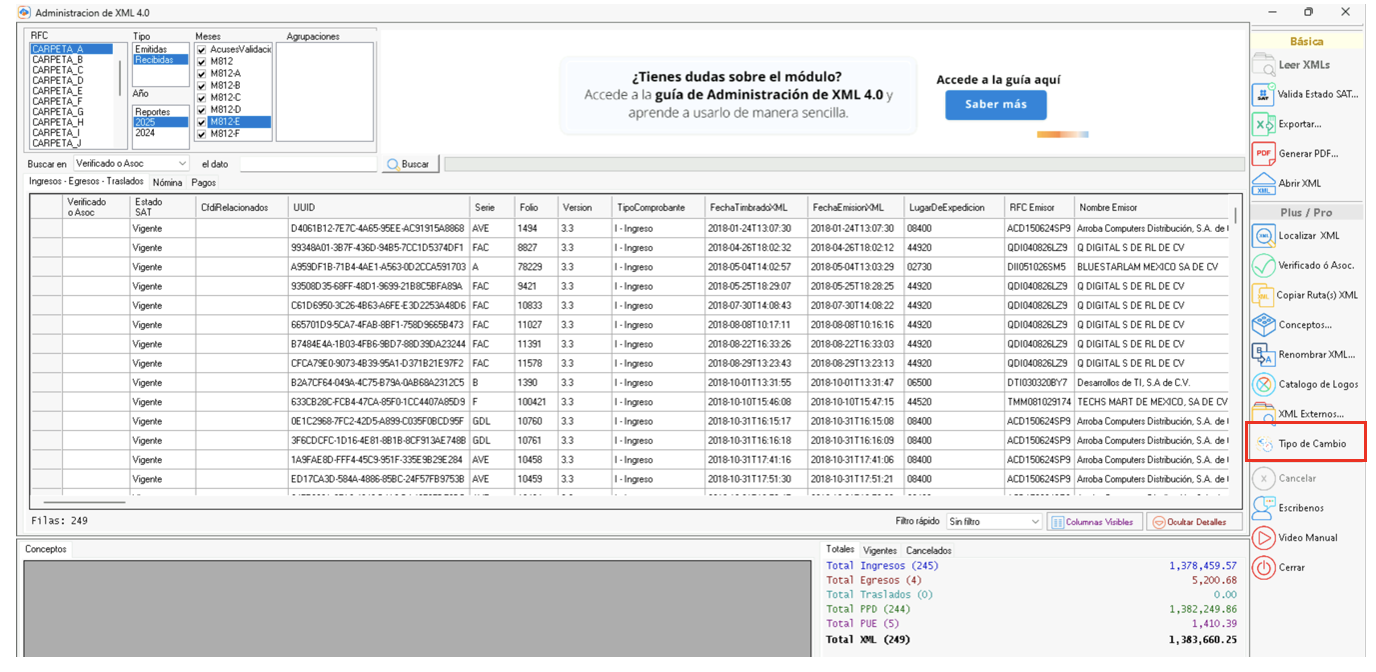The height and width of the screenshot is (672, 1376).
Task: Toggle the AcusesValidacion checkbox
Action: point(202,49)
